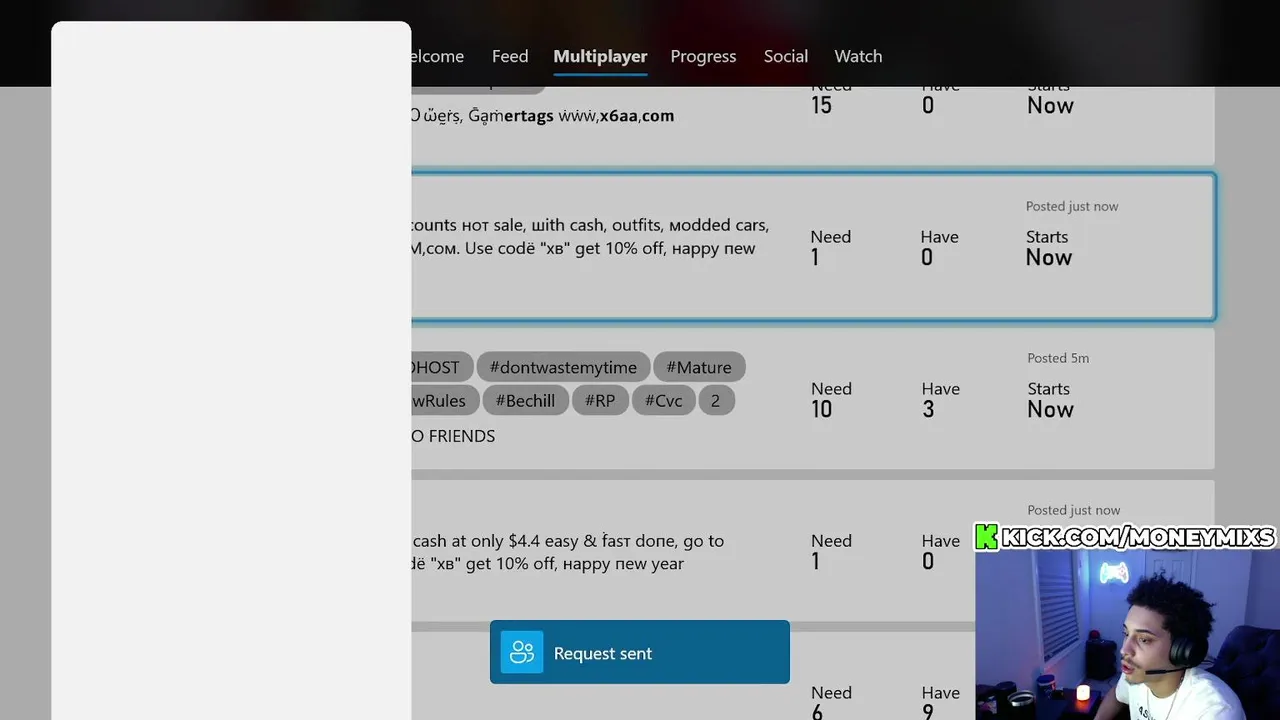Click the kick.com/moneymixs overlay text
1280x720 pixels.
tap(1138, 537)
